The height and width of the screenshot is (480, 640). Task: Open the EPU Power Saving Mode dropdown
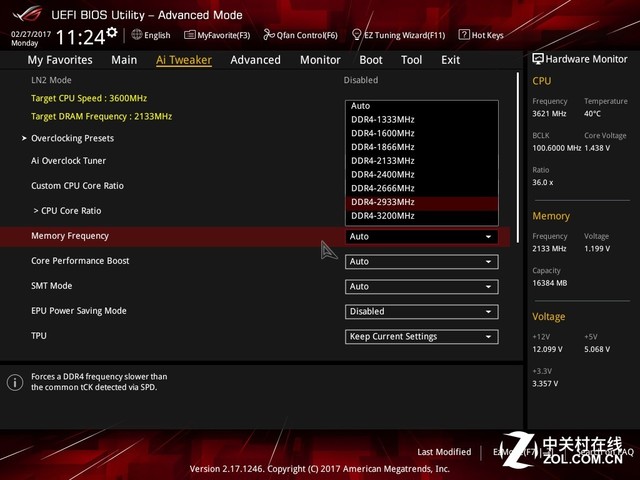coord(422,311)
